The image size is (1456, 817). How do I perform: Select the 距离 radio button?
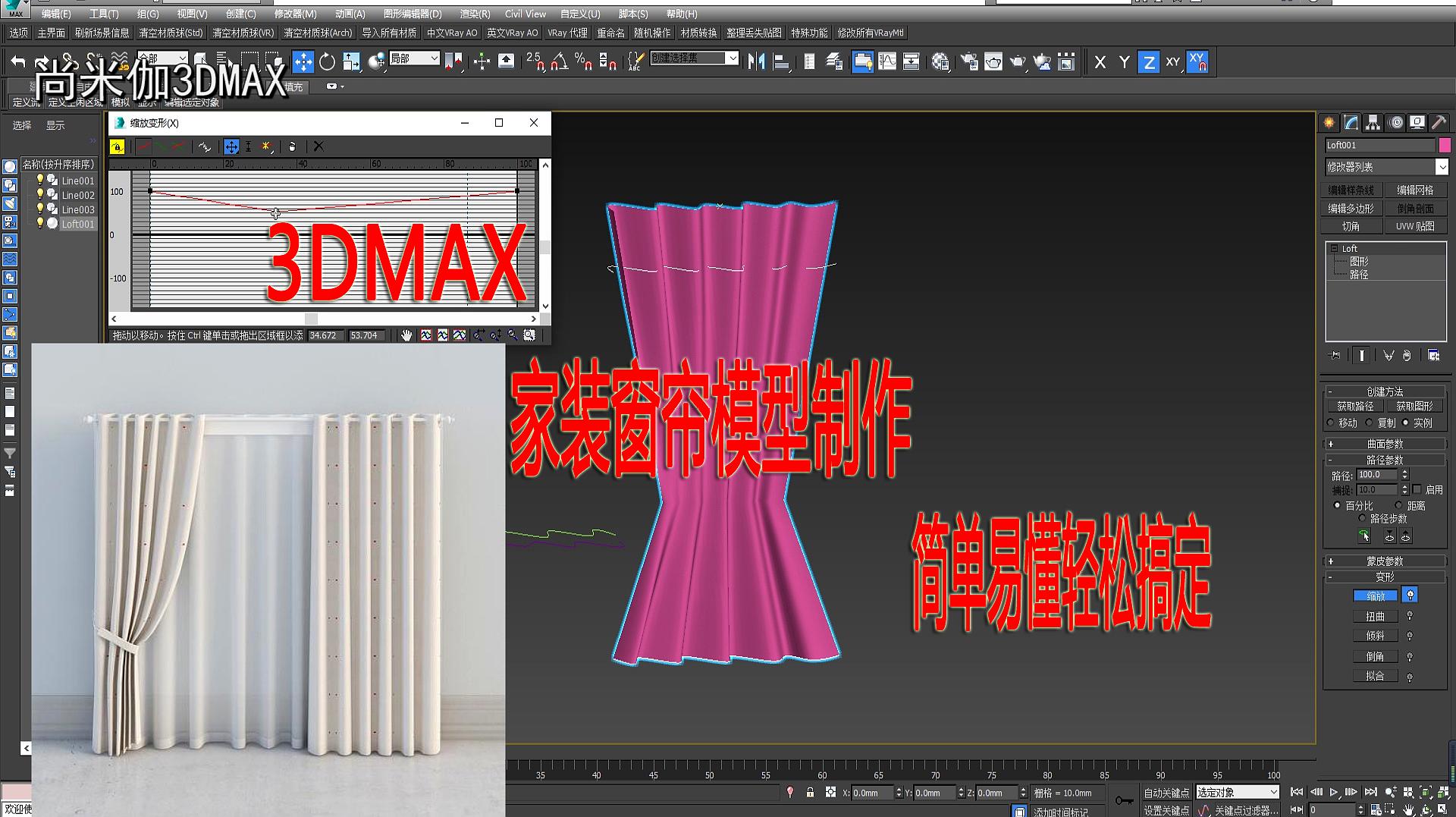point(1398,505)
